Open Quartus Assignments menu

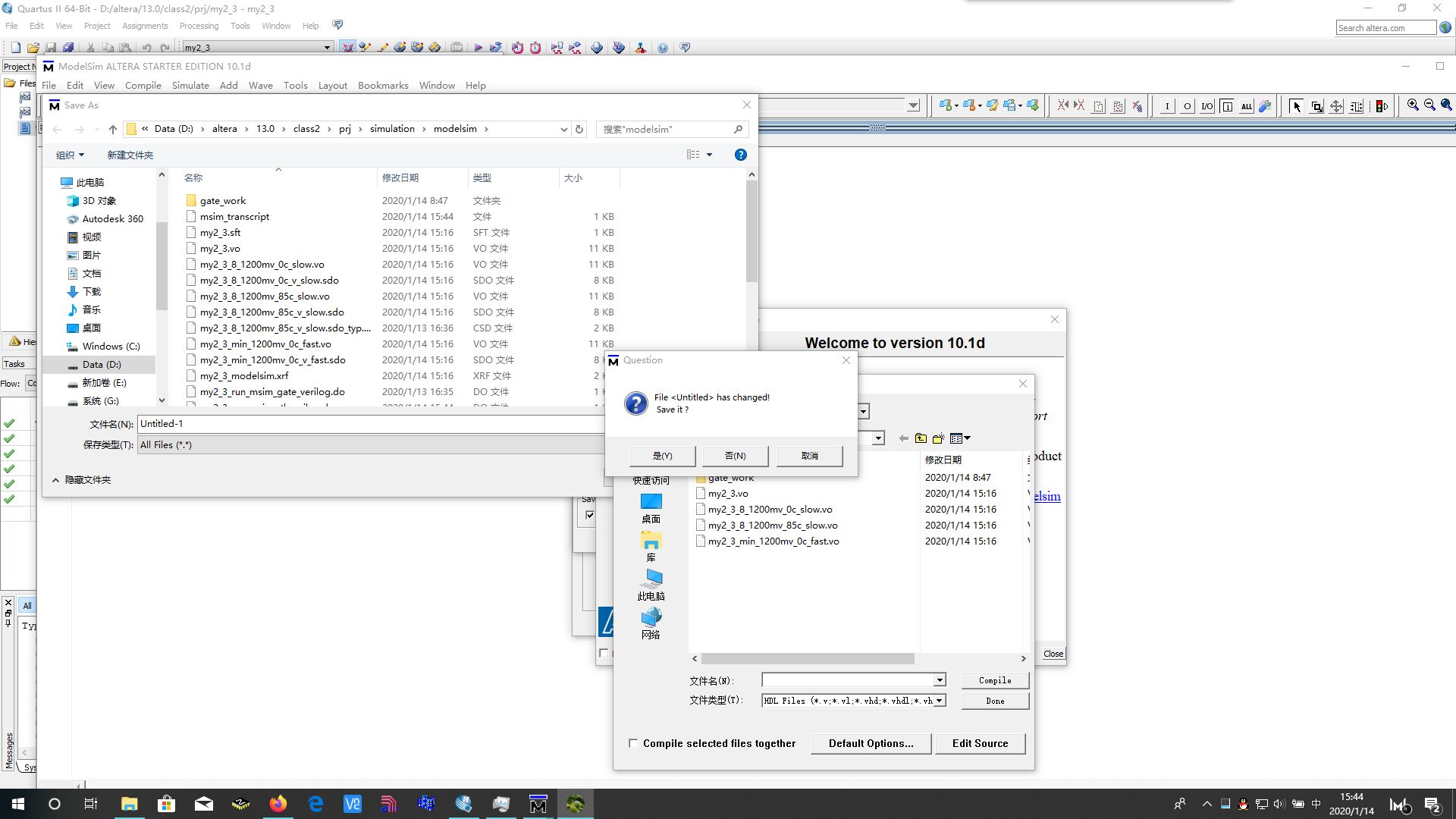[145, 26]
